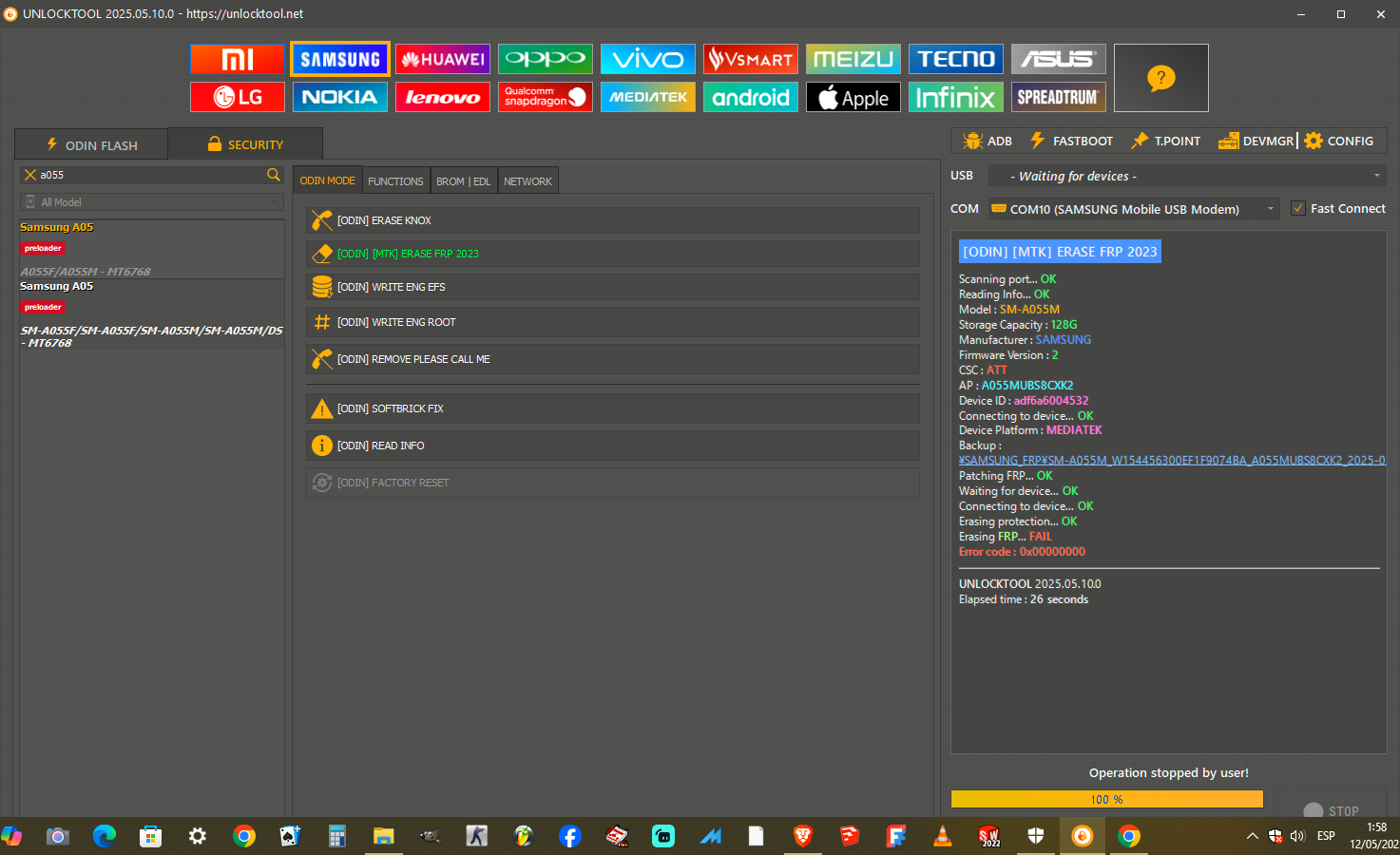Click the device ID adf6a6004532
Image resolution: width=1400 pixels, height=855 pixels.
click(1051, 401)
